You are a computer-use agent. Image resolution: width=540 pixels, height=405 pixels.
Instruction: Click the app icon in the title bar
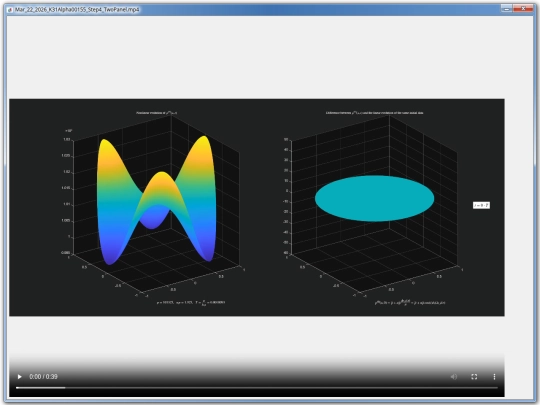pos(10,10)
